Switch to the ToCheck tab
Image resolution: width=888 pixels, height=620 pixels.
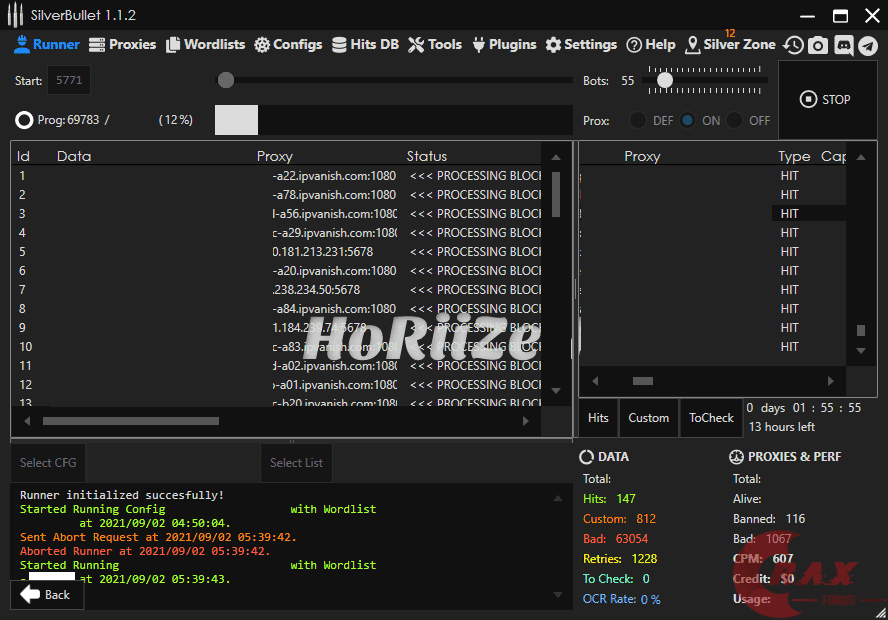click(x=711, y=418)
